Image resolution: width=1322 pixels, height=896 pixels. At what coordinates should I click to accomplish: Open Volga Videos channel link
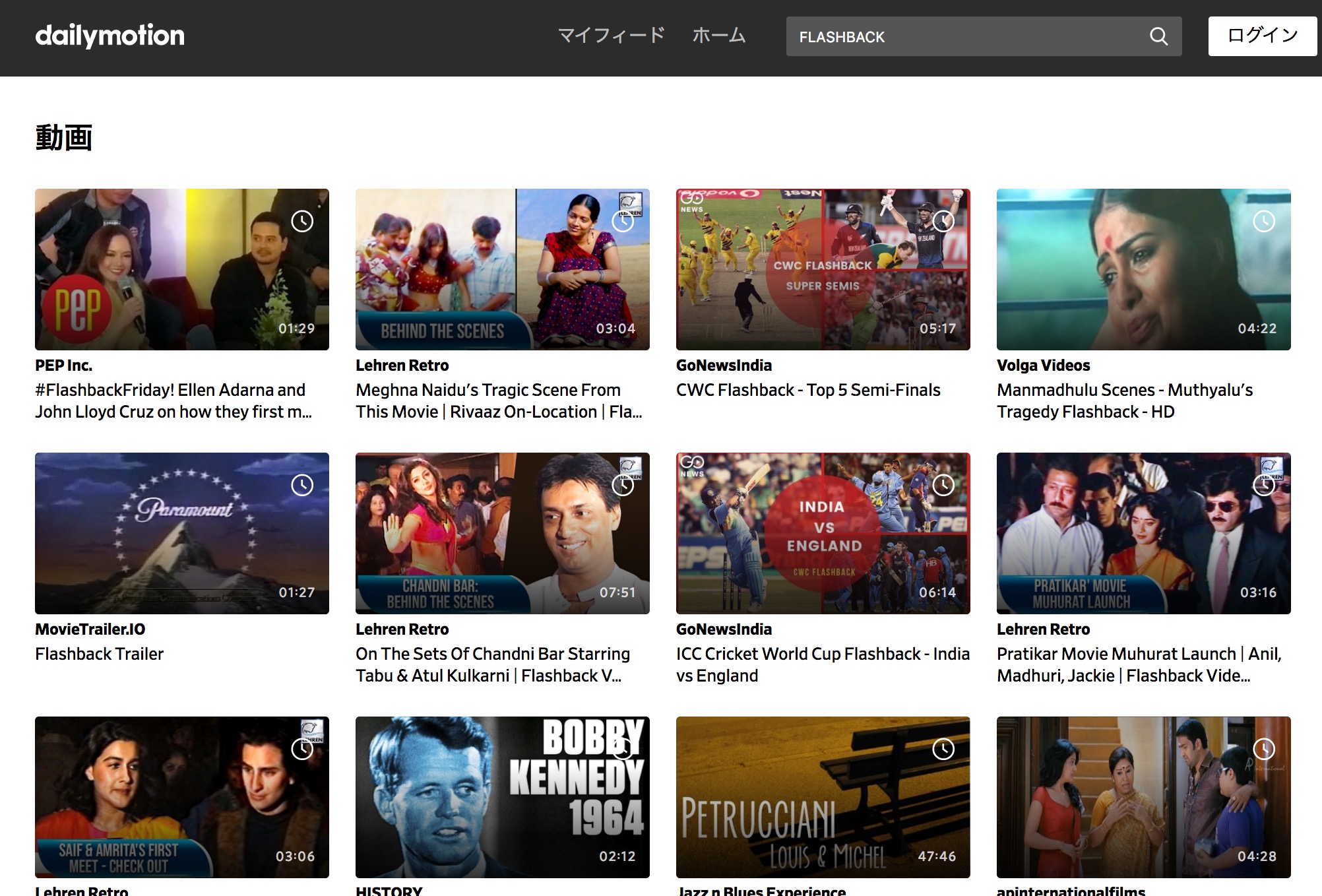tap(1044, 365)
